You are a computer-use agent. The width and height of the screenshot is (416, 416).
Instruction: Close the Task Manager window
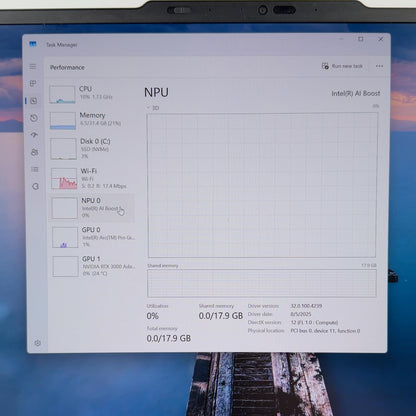(381, 39)
